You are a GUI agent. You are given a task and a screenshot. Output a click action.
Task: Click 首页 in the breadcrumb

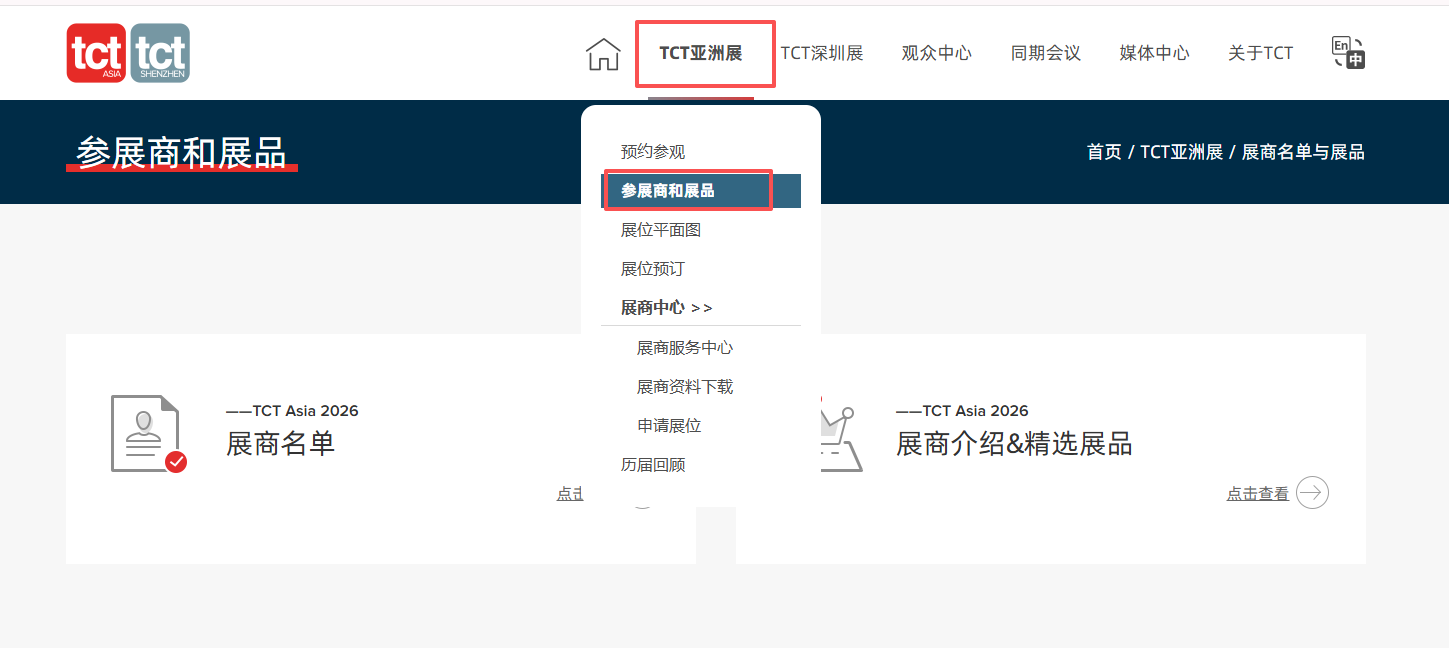pos(1104,152)
